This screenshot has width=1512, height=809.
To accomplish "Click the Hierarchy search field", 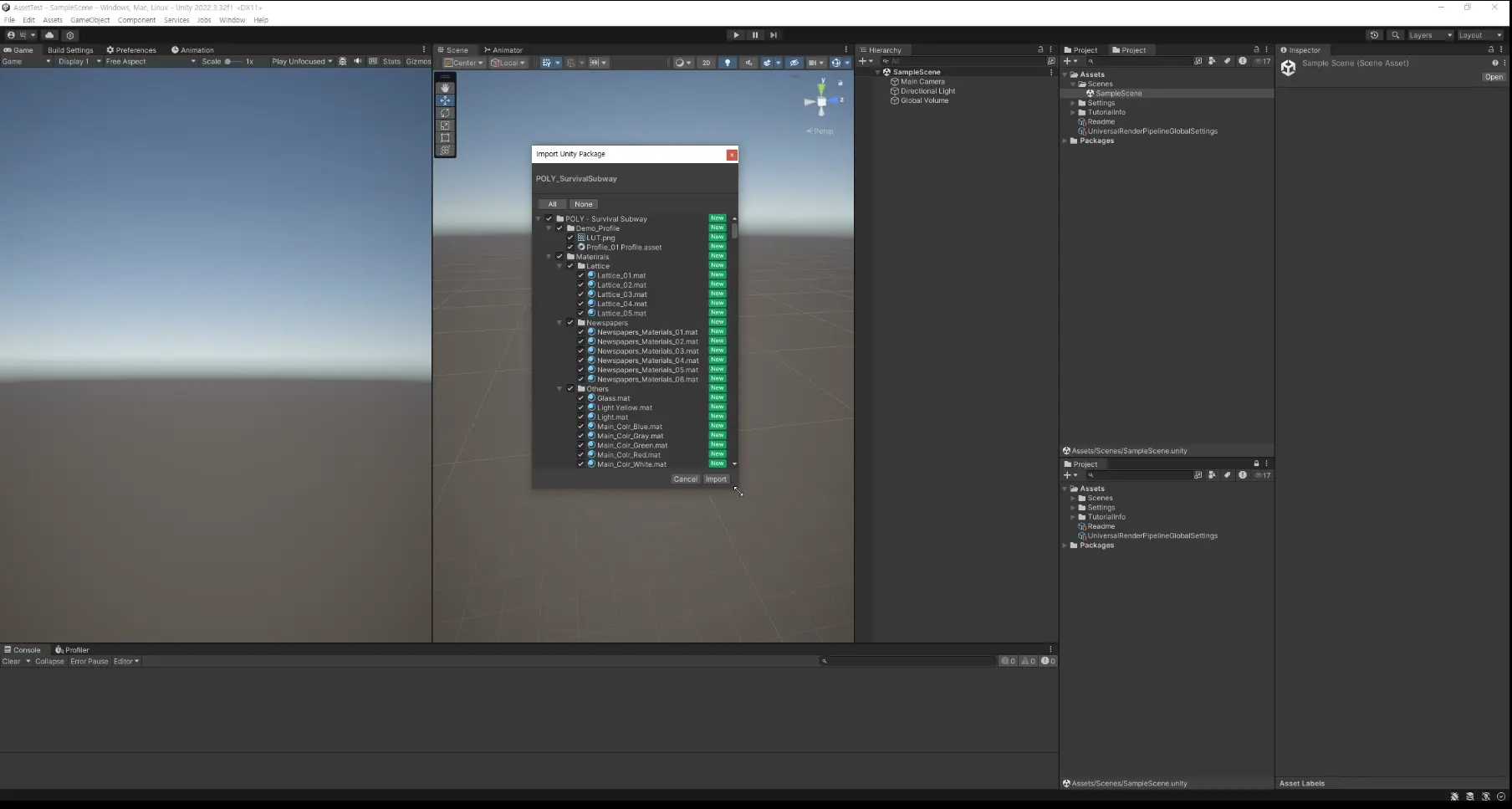I will tap(965, 61).
